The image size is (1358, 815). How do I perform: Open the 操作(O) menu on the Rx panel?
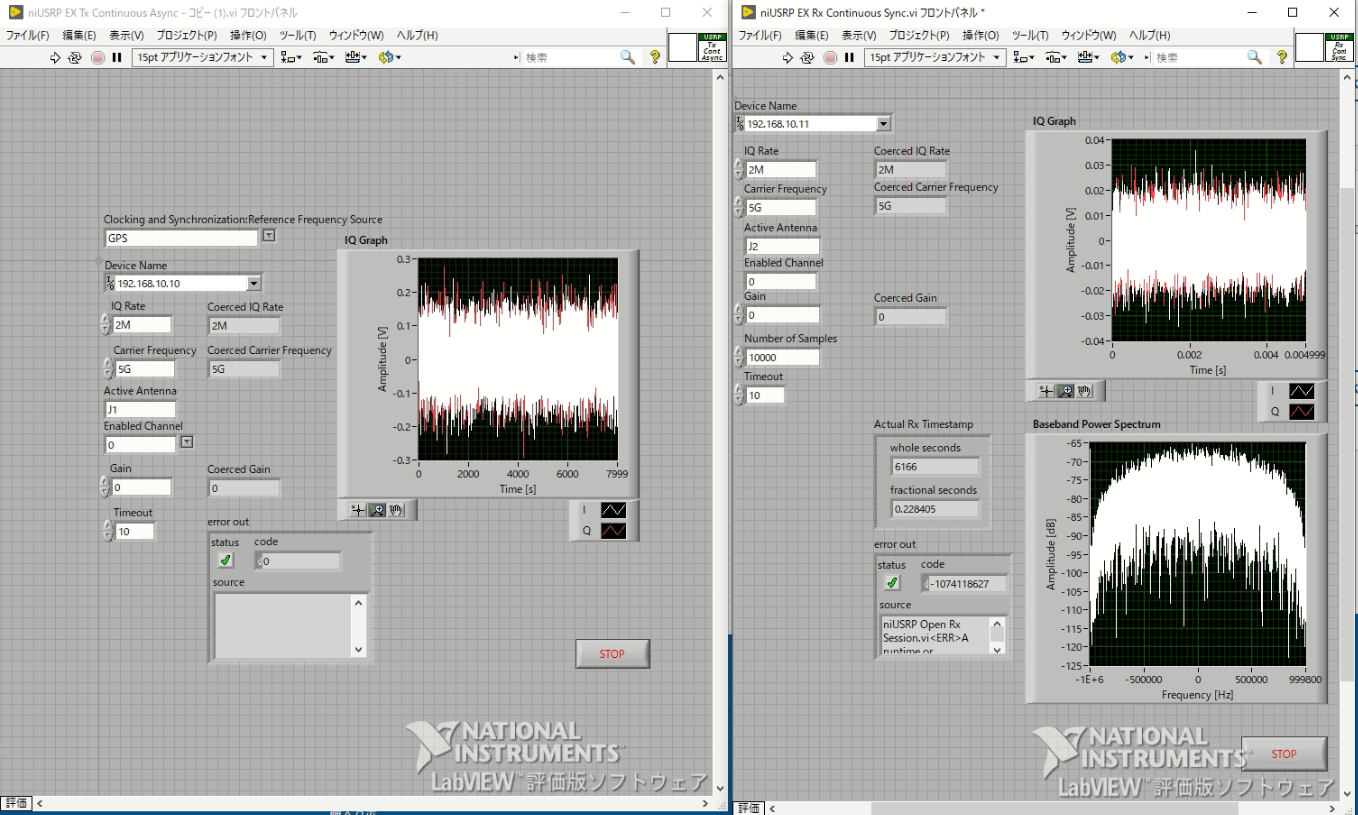coord(980,35)
